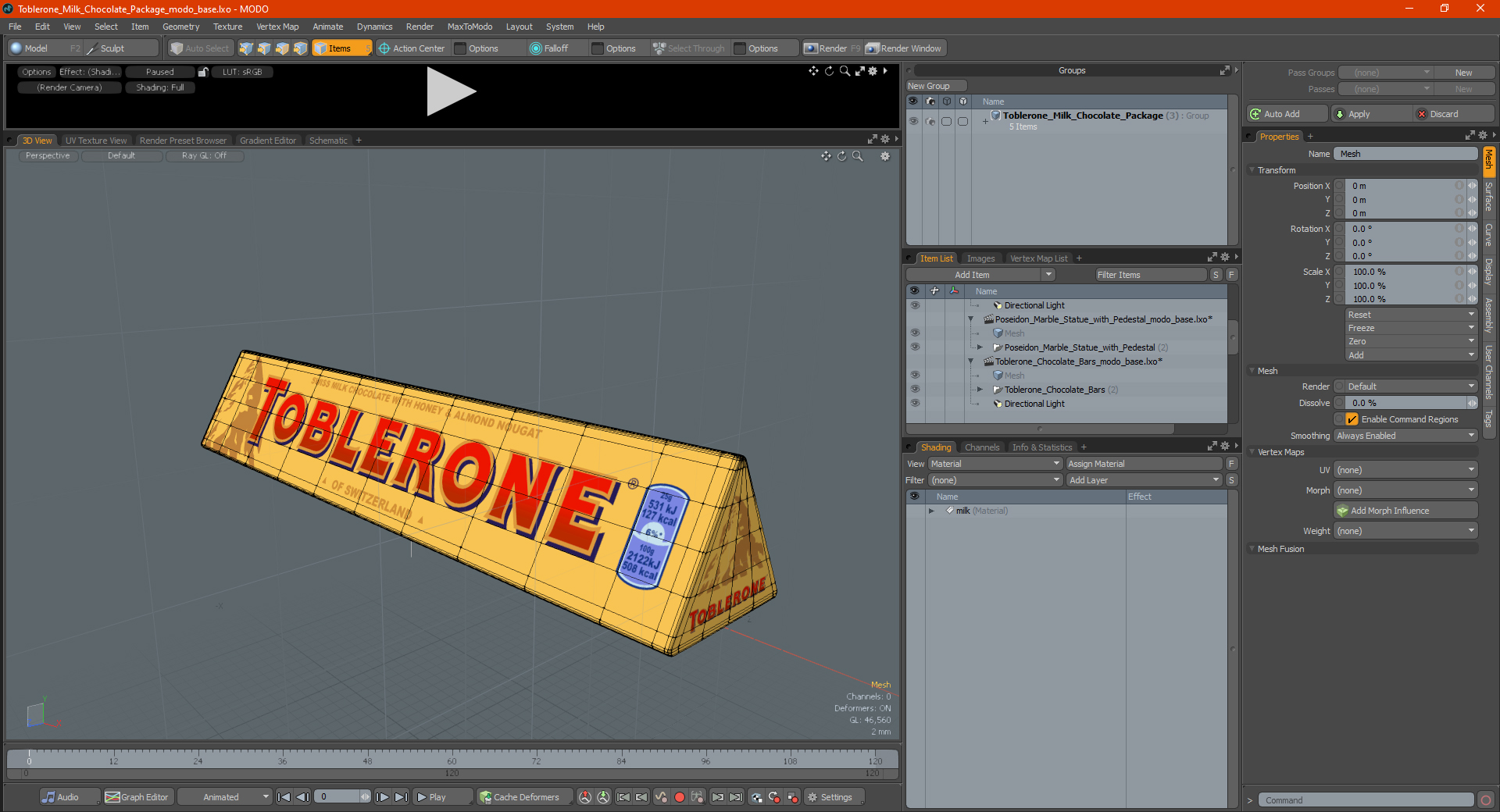Click the red record keyframe button
The height and width of the screenshot is (812, 1500).
click(680, 797)
